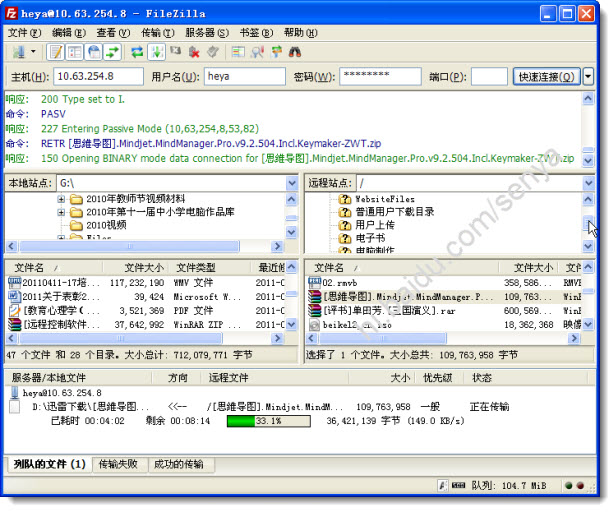This screenshot has width=615, height=512.
Task: Open 编辑(E) menu
Action: click(x=69, y=33)
